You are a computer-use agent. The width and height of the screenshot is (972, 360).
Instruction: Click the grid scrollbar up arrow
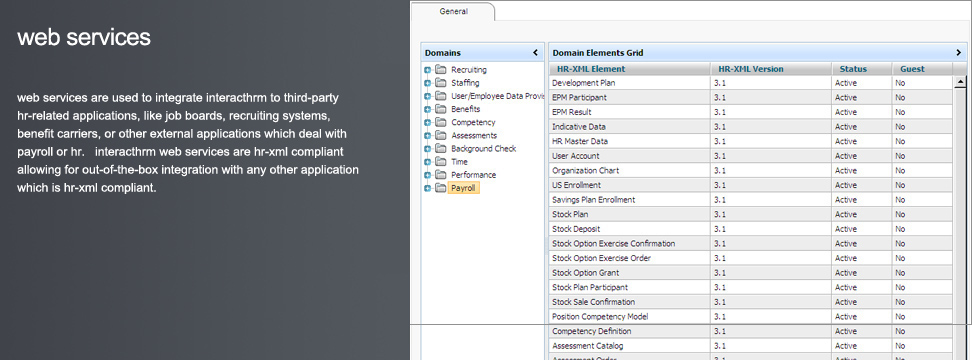pos(960,82)
